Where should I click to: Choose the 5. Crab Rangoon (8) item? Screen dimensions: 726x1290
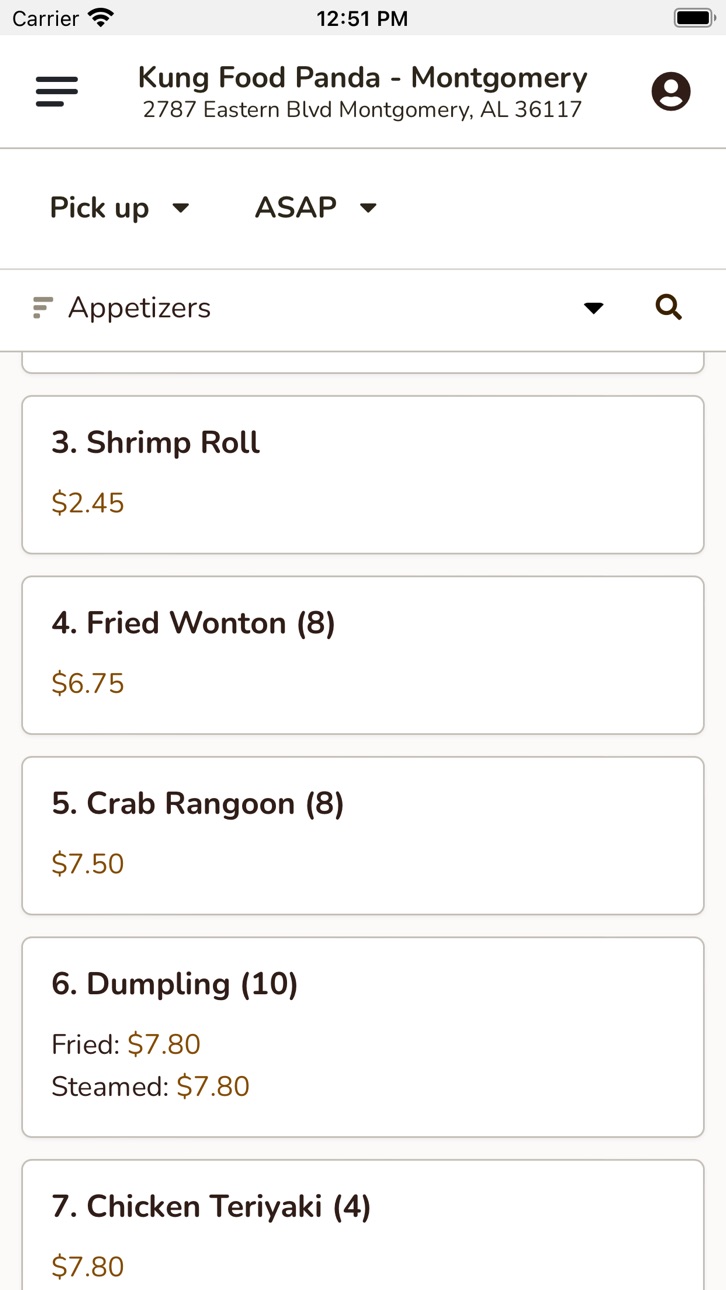coord(363,836)
